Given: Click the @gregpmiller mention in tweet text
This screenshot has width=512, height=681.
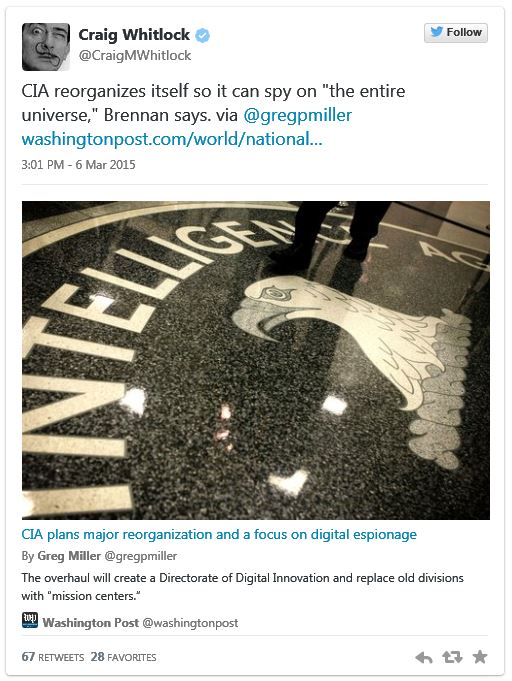Looking at the screenshot, I should point(297,116).
